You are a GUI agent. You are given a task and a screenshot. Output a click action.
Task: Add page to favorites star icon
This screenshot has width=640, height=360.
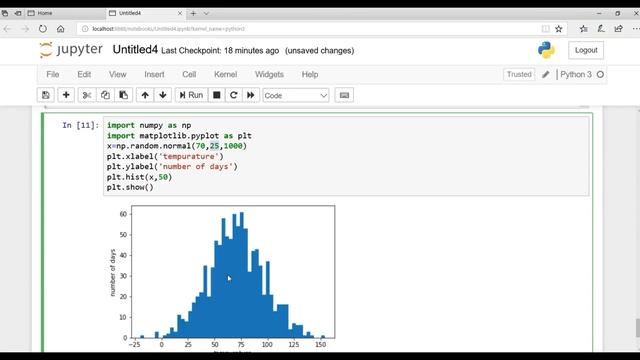pos(559,29)
